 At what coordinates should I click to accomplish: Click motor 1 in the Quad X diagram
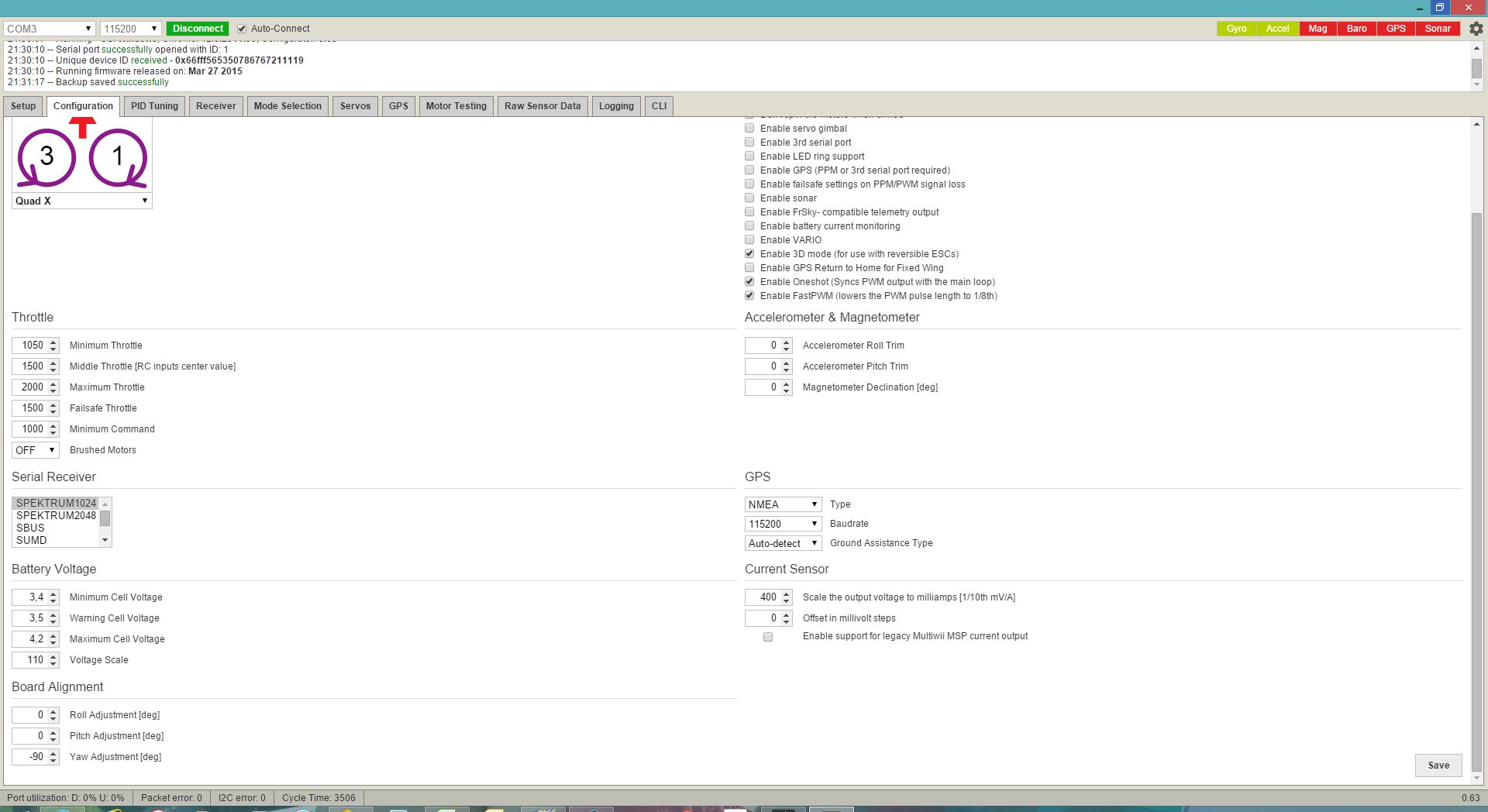(x=118, y=157)
